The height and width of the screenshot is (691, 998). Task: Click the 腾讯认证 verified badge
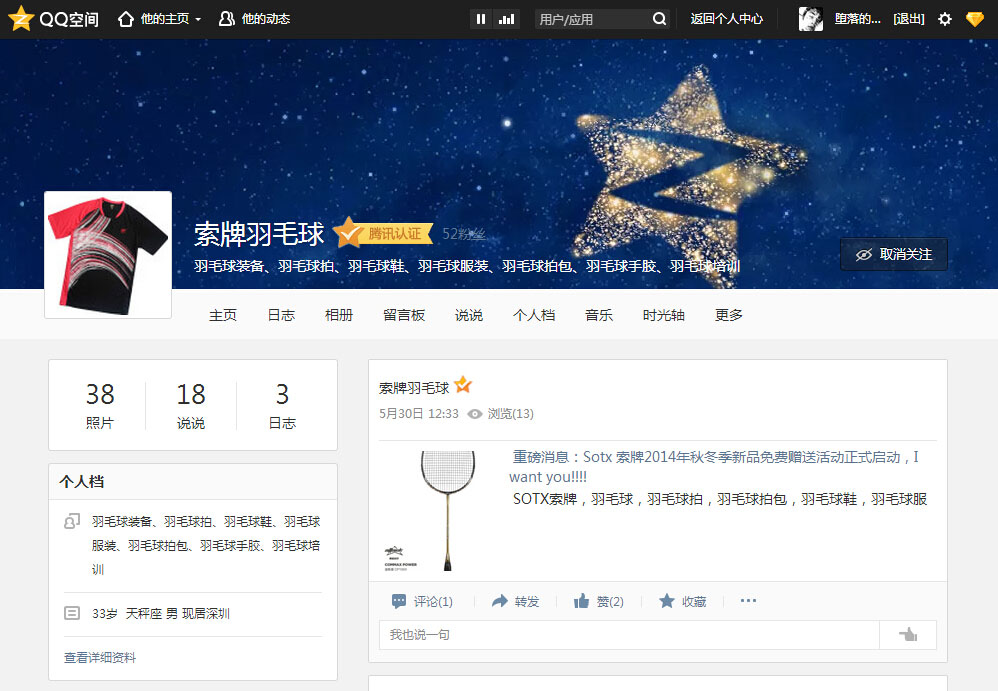tap(384, 233)
